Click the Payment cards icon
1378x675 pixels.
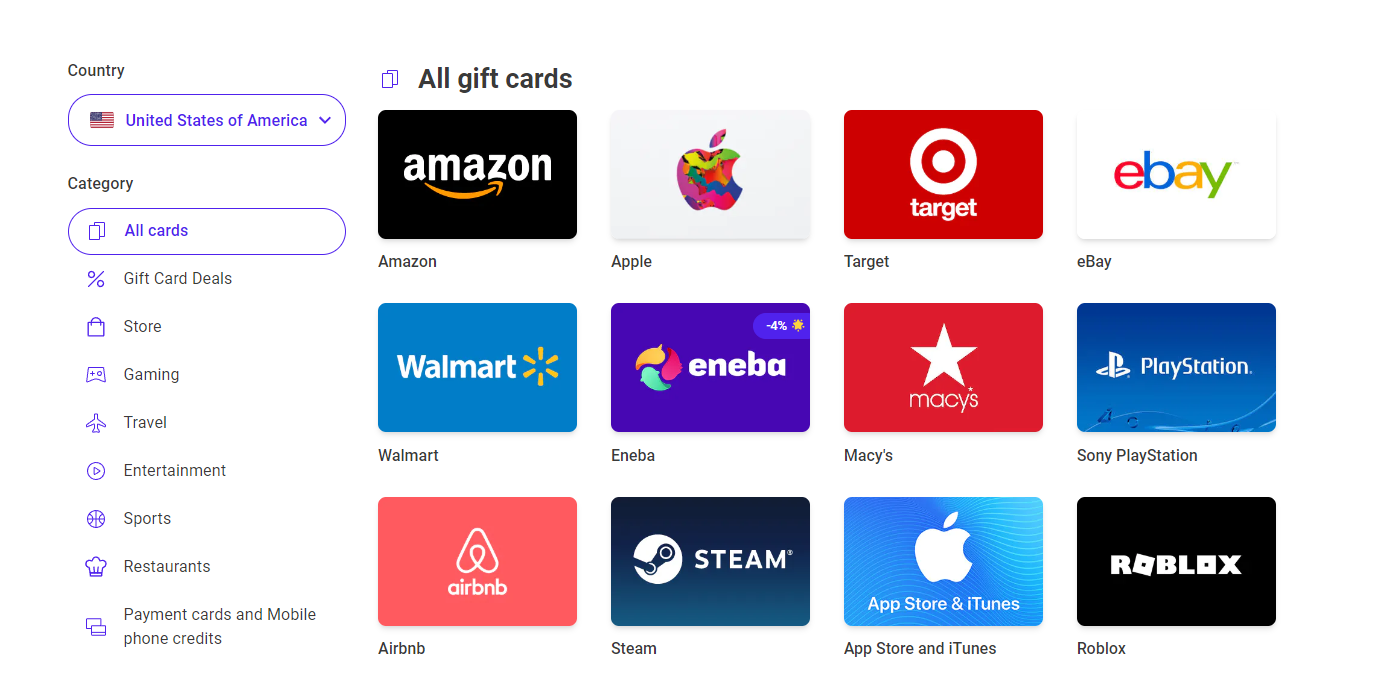point(96,627)
